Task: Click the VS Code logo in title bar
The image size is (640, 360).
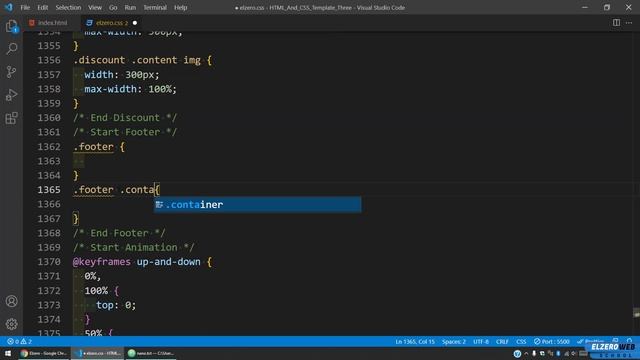Action: [9, 7]
